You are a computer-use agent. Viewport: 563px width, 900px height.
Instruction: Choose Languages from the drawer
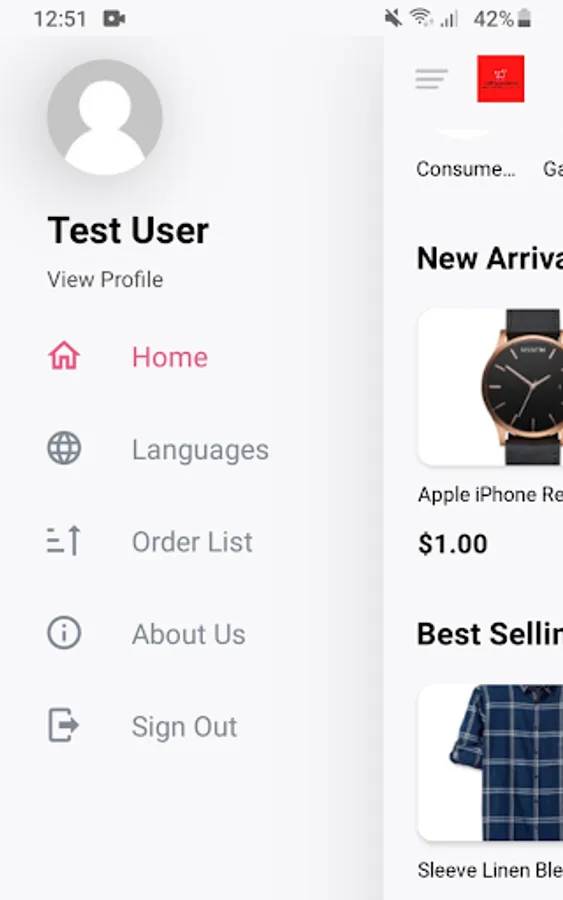coord(200,449)
